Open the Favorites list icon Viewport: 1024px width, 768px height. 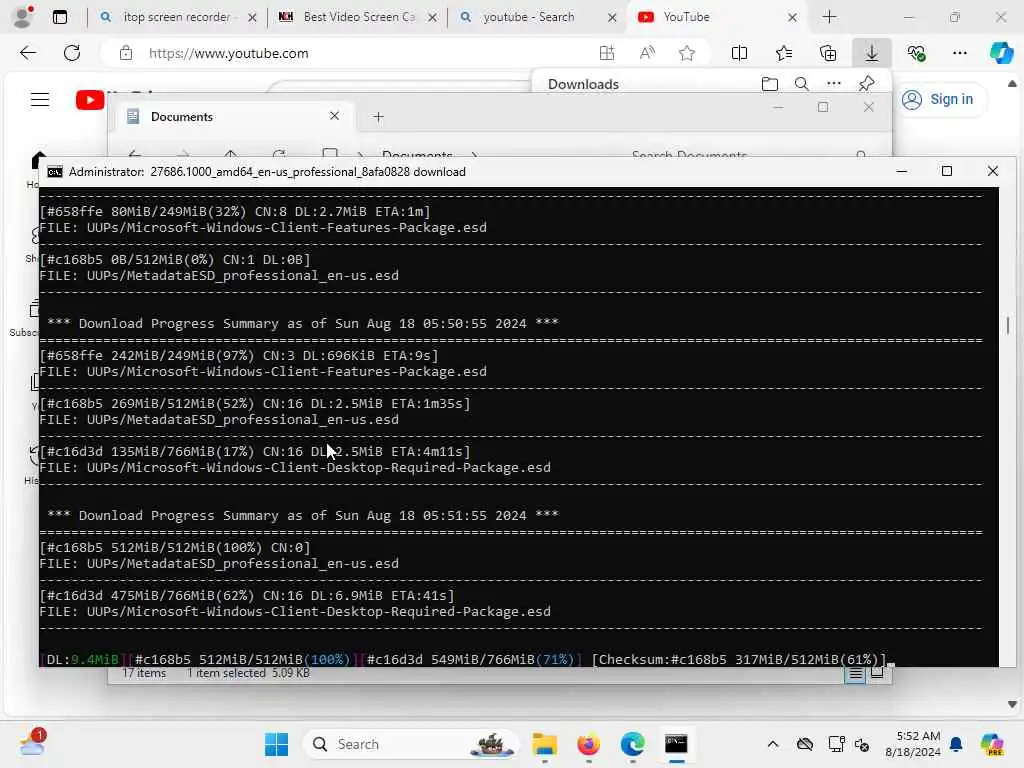[784, 53]
